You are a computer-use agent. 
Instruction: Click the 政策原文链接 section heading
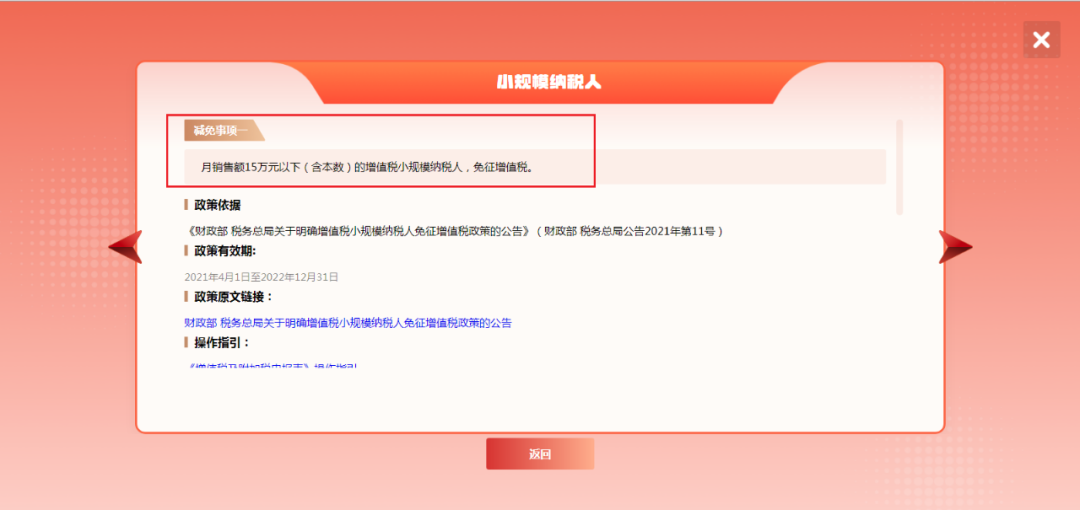[x=233, y=297]
